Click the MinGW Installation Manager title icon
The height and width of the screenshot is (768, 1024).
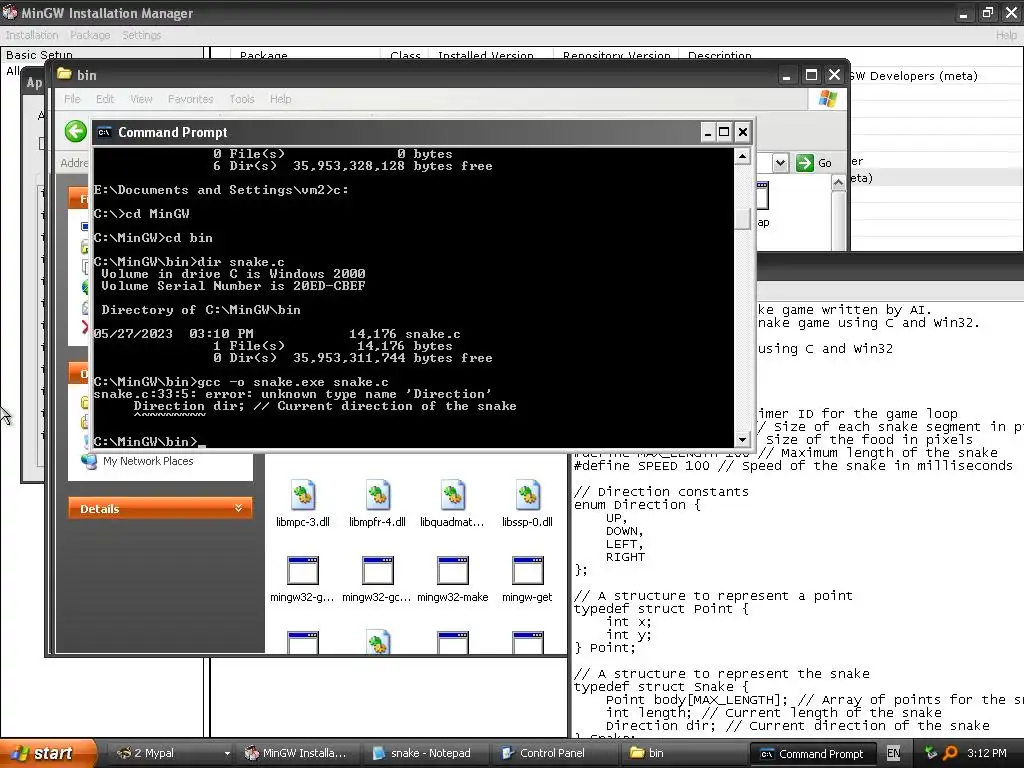pyautogui.click(x=10, y=12)
